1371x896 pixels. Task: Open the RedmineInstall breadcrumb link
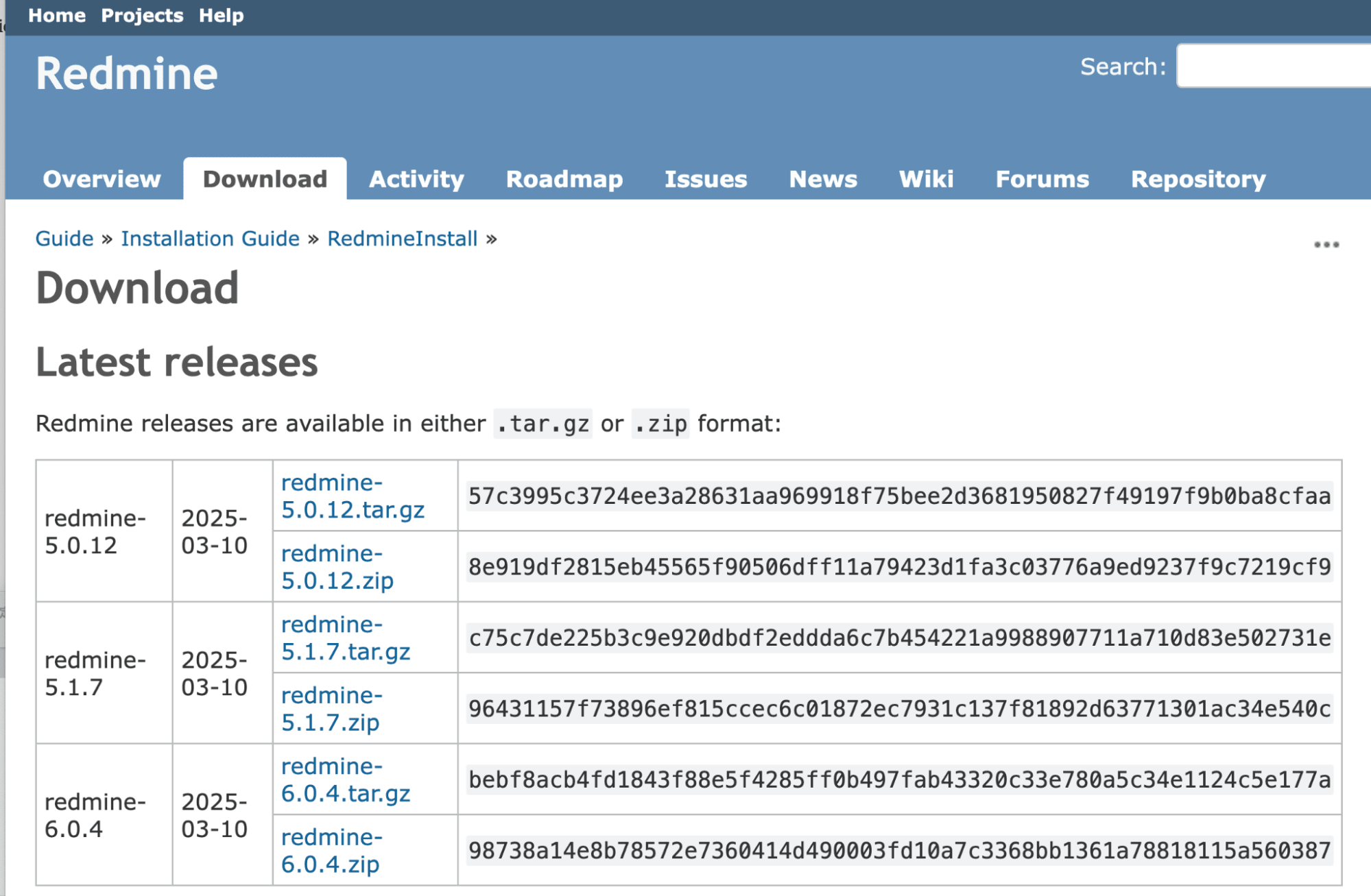(402, 239)
